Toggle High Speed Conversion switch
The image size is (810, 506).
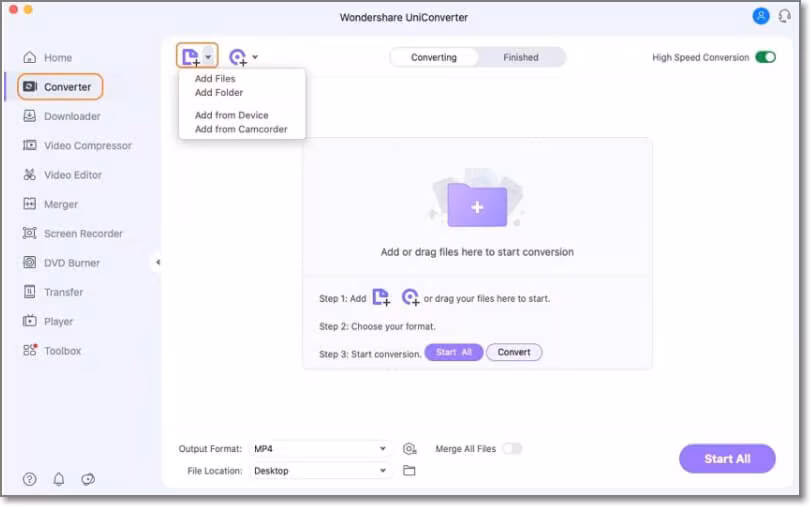pos(765,57)
